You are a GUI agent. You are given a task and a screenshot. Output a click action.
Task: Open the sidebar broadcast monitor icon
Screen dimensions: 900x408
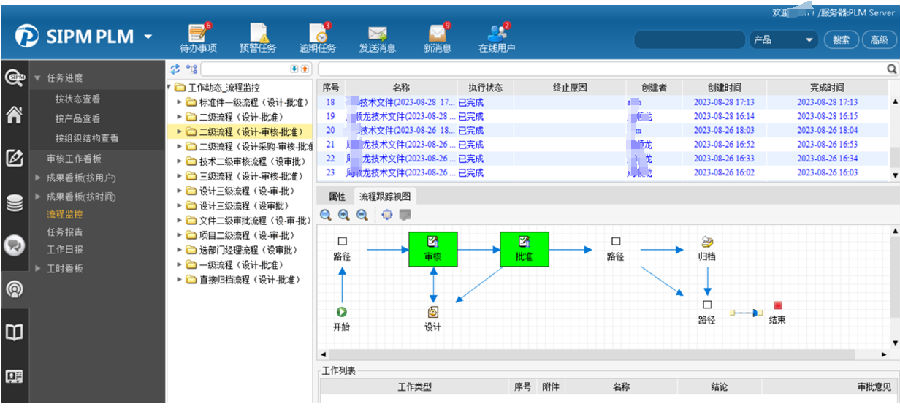click(x=14, y=289)
